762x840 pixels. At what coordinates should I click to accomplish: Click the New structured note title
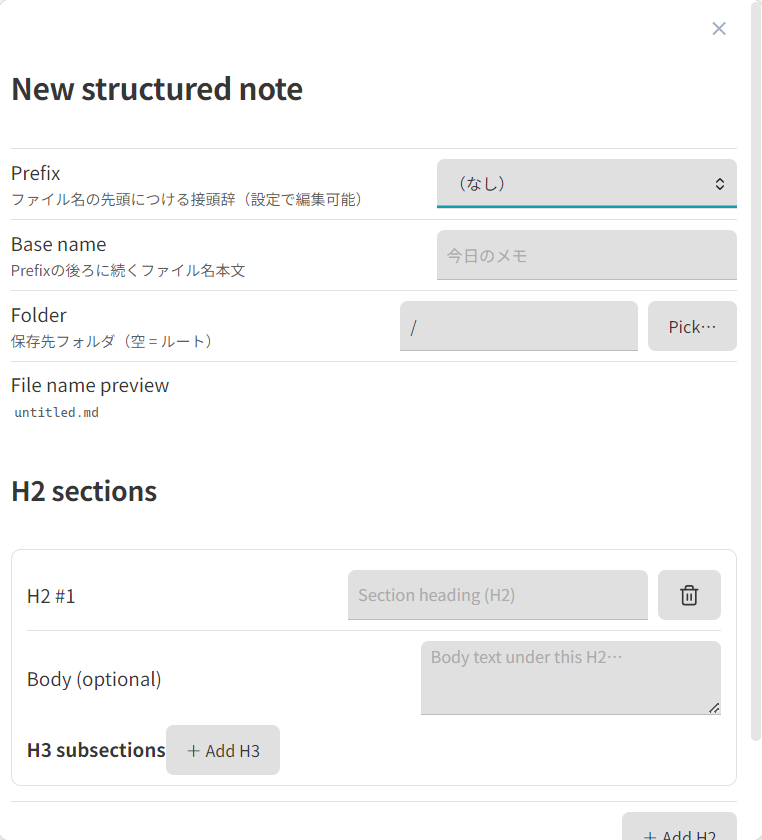pyautogui.click(x=157, y=89)
